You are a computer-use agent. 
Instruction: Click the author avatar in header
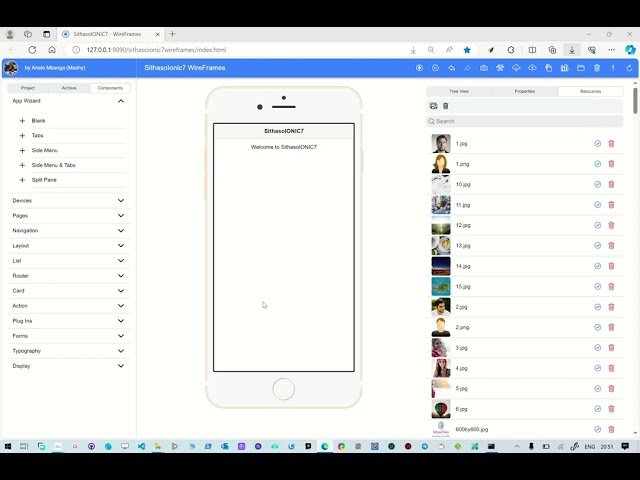pyautogui.click(x=11, y=68)
